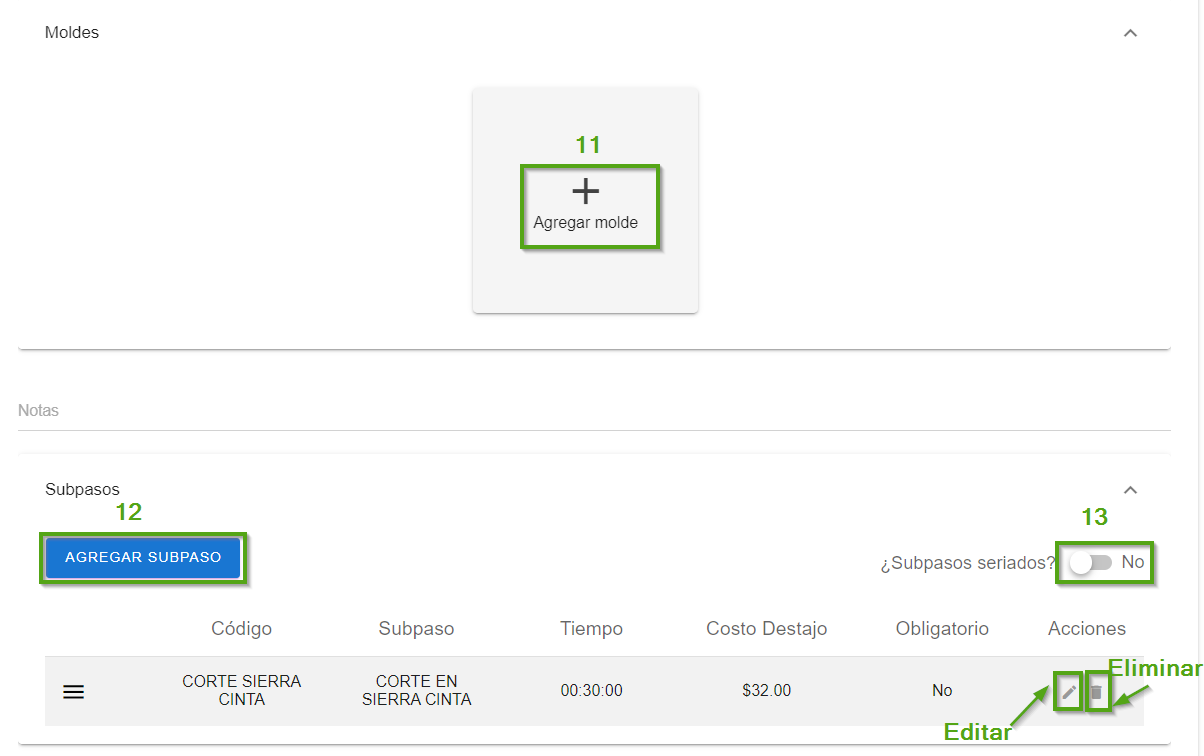Image resolution: width=1204 pixels, height=756 pixels.
Task: Click the Tiempo column header
Action: [591, 629]
